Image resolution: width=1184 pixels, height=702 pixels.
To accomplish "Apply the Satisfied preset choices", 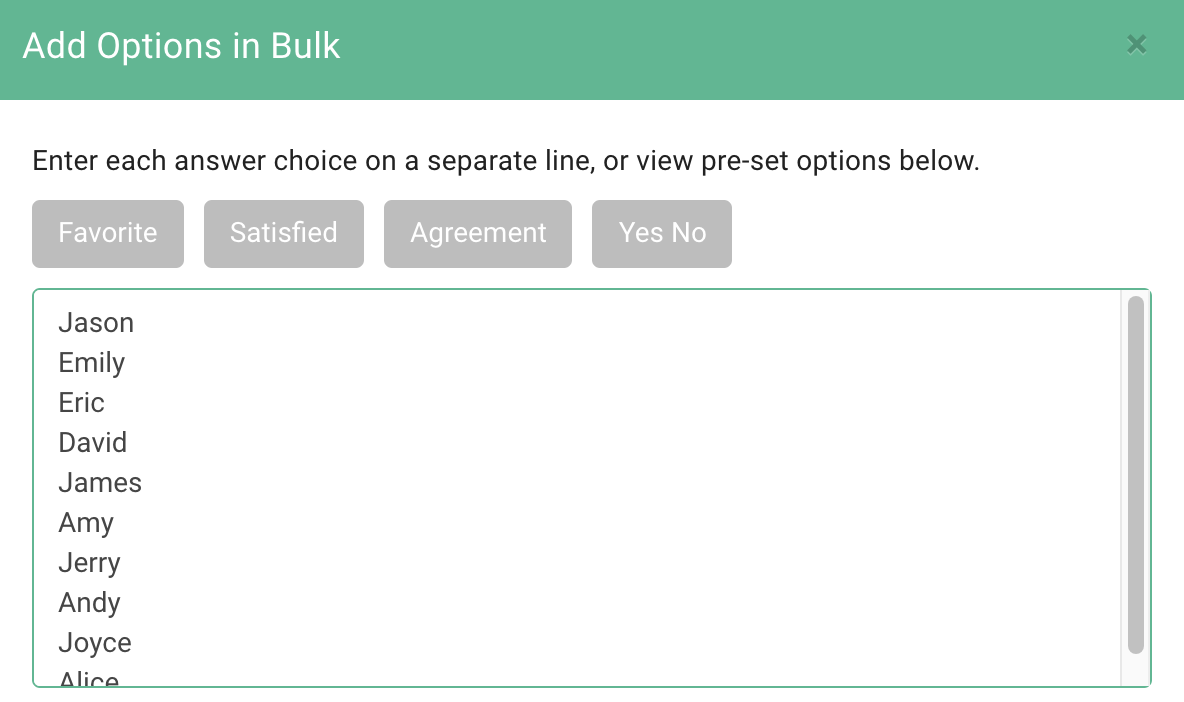I will (283, 233).
